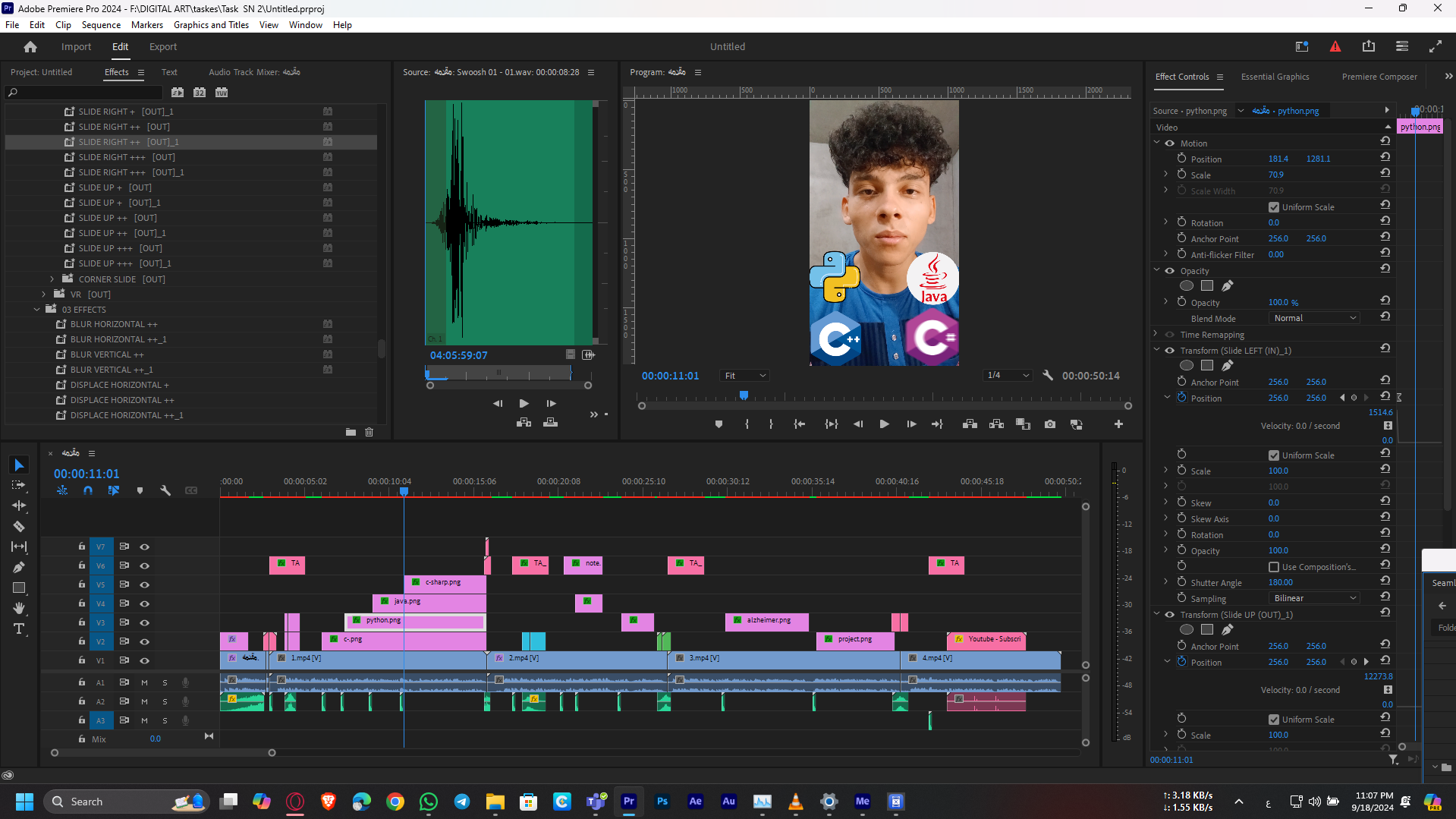Open timeline display settings wrench
The height and width of the screenshot is (819, 1456).
point(165,490)
